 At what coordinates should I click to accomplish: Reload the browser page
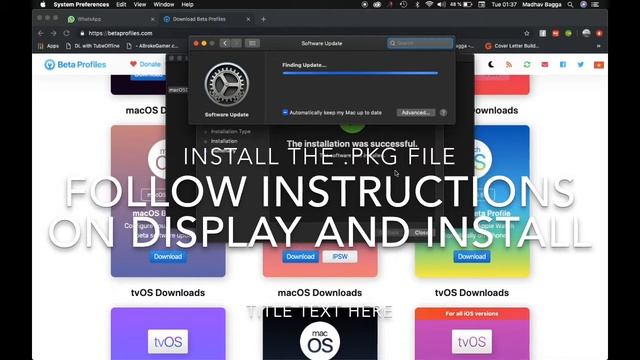(67, 33)
